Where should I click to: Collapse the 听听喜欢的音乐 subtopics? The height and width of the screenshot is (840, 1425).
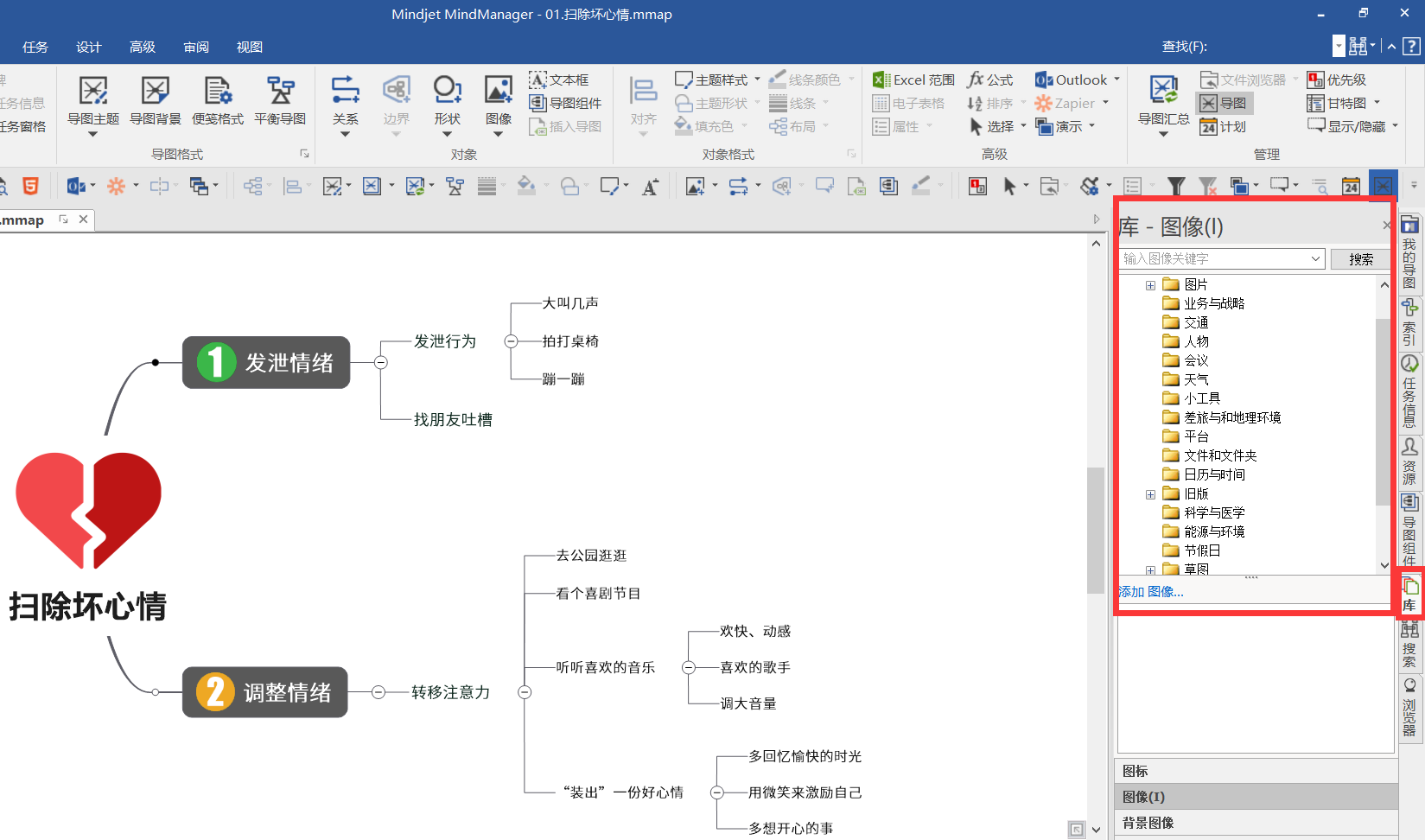coord(689,667)
